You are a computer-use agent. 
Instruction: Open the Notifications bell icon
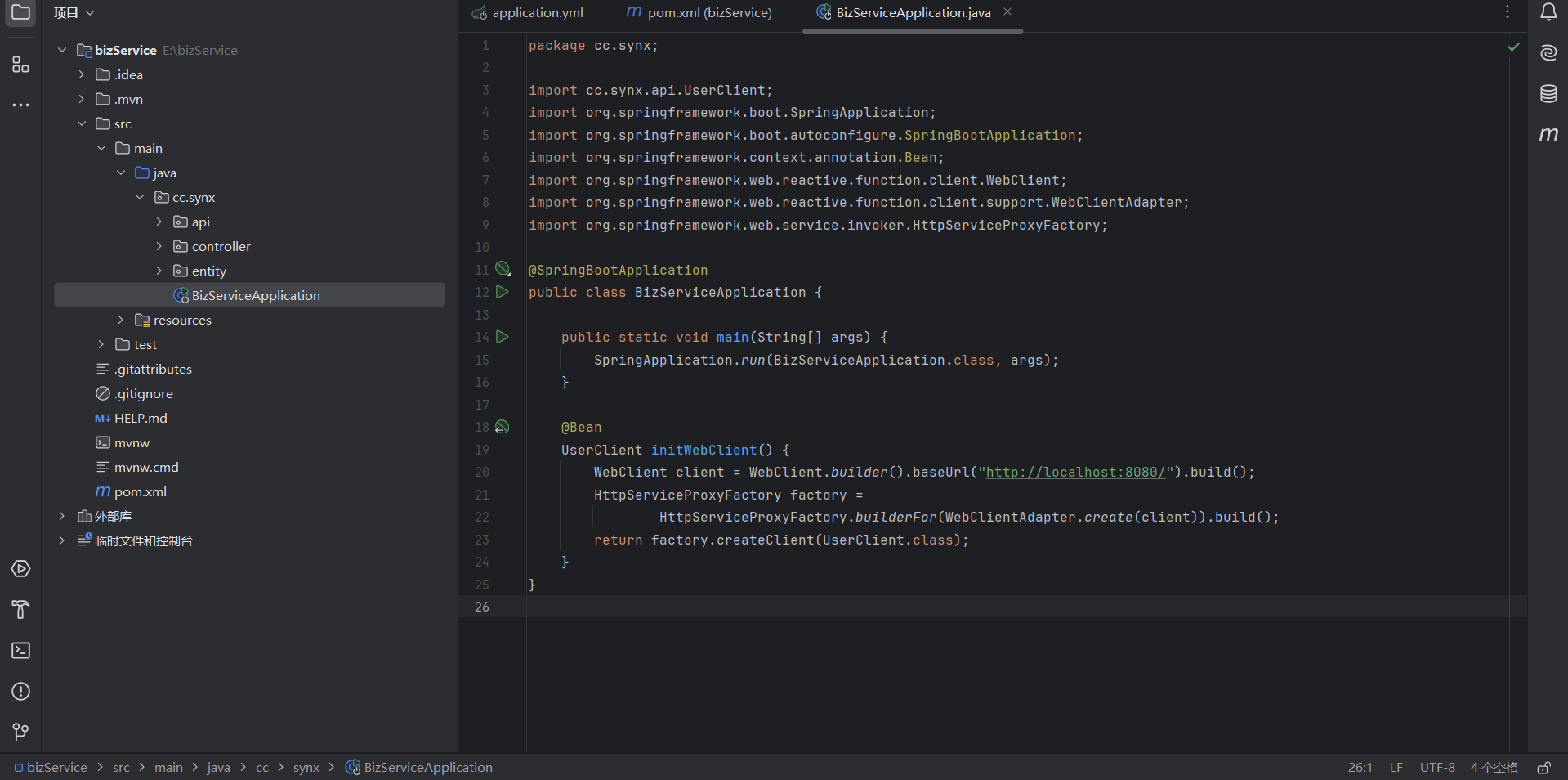pos(1548,11)
